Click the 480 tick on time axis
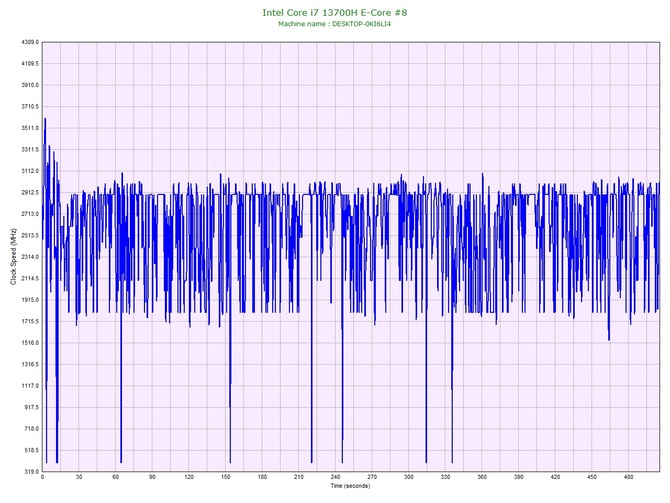The height and width of the screenshot is (503, 670). click(x=629, y=477)
